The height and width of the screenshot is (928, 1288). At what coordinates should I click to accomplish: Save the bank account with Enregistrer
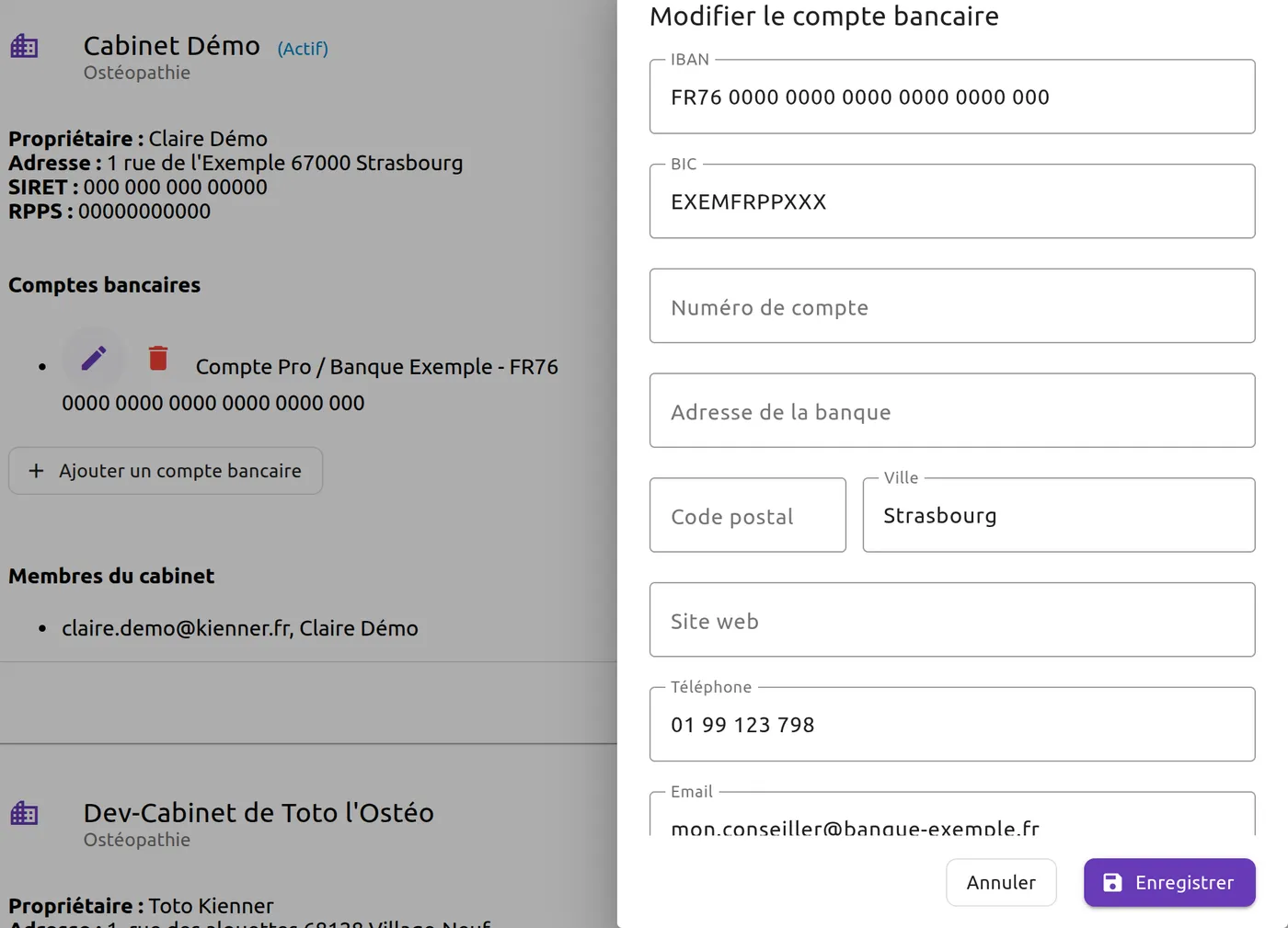click(x=1169, y=883)
